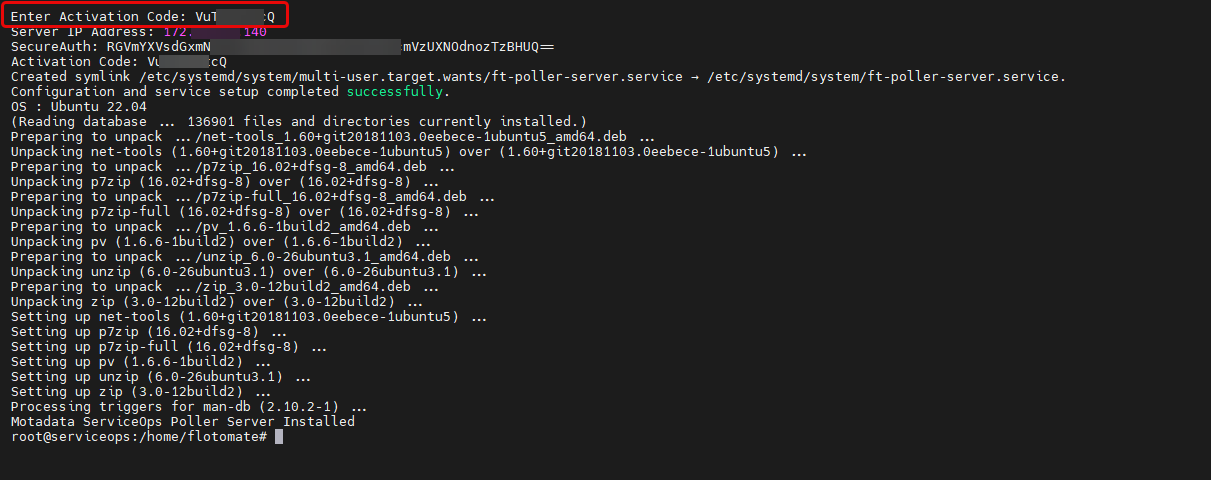The height and width of the screenshot is (480, 1211).
Task: Click the SecureAuth token line
Action: coord(282,47)
